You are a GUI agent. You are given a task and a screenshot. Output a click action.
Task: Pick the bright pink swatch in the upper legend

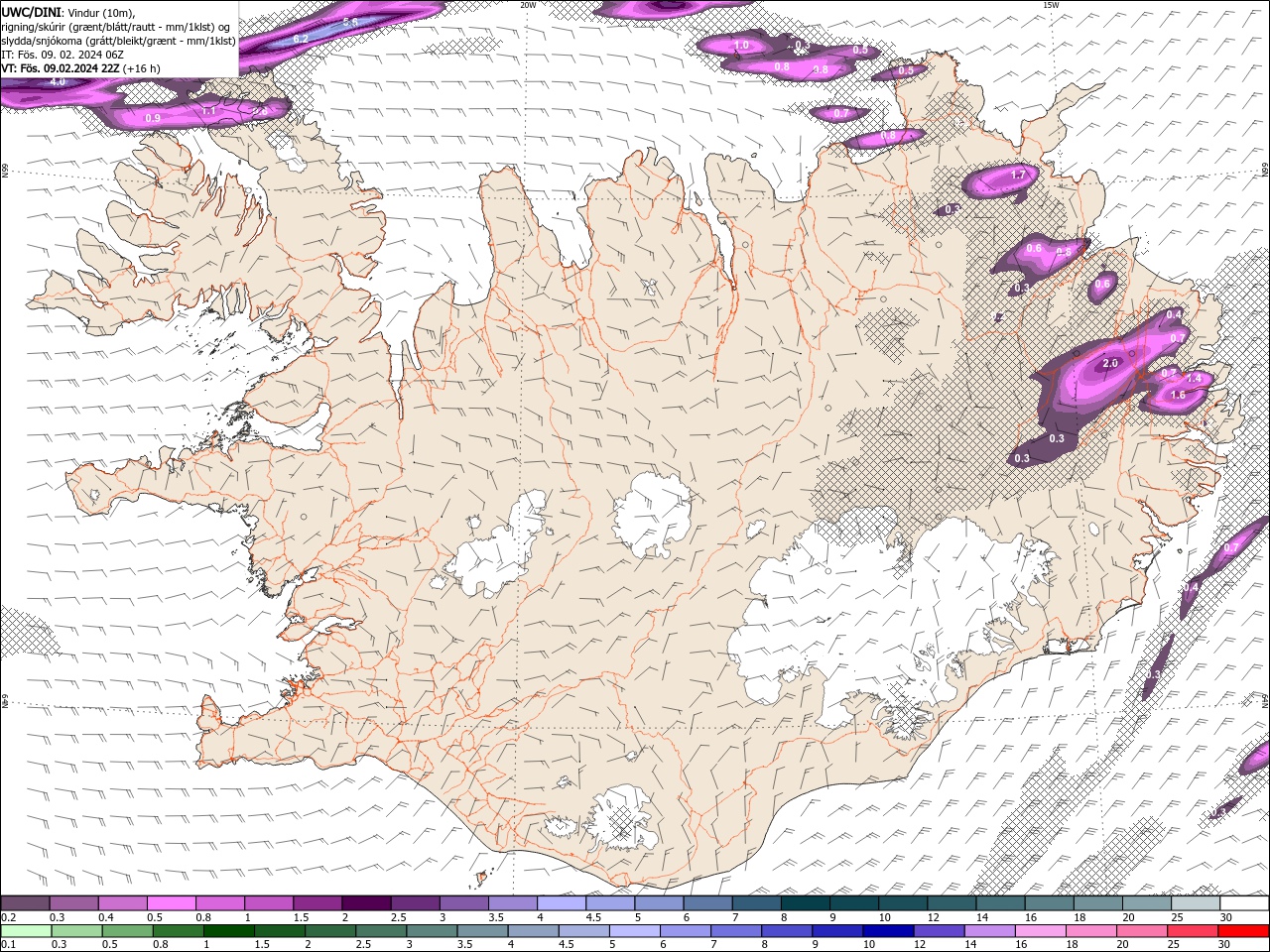pyautogui.click(x=171, y=903)
